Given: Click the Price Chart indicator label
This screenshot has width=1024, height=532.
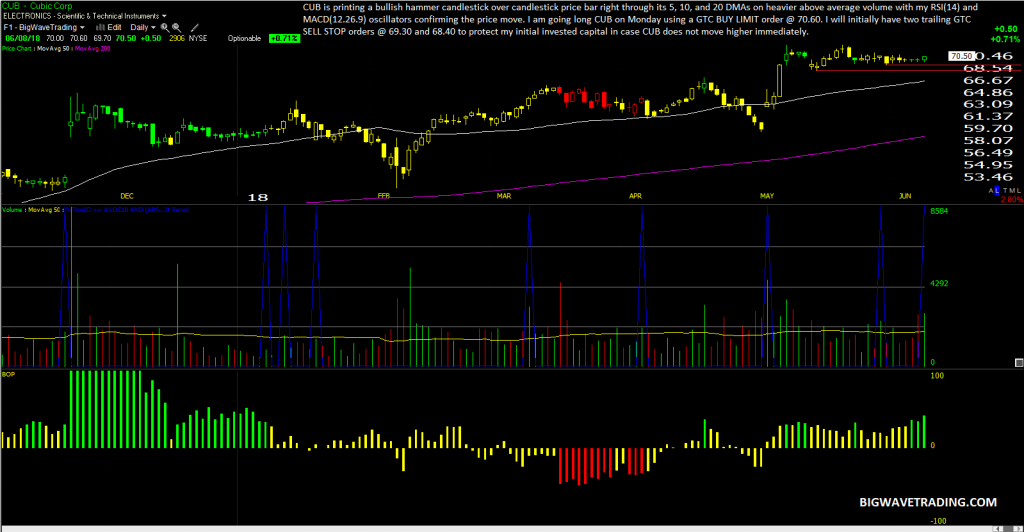Looking at the screenshot, I should pyautogui.click(x=16, y=49).
